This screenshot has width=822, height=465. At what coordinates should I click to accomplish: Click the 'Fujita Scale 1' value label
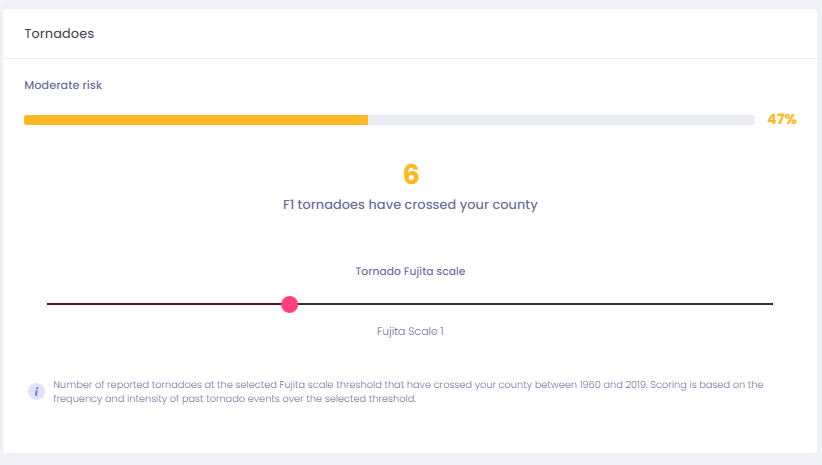tap(410, 331)
